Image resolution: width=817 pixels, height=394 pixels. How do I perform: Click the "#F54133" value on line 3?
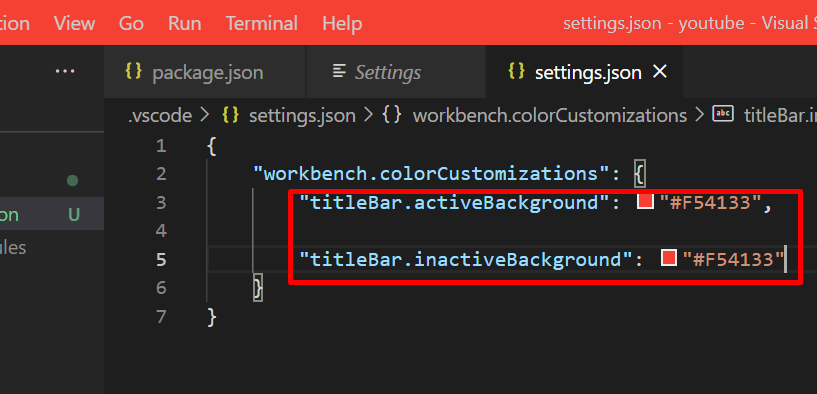[x=710, y=202]
